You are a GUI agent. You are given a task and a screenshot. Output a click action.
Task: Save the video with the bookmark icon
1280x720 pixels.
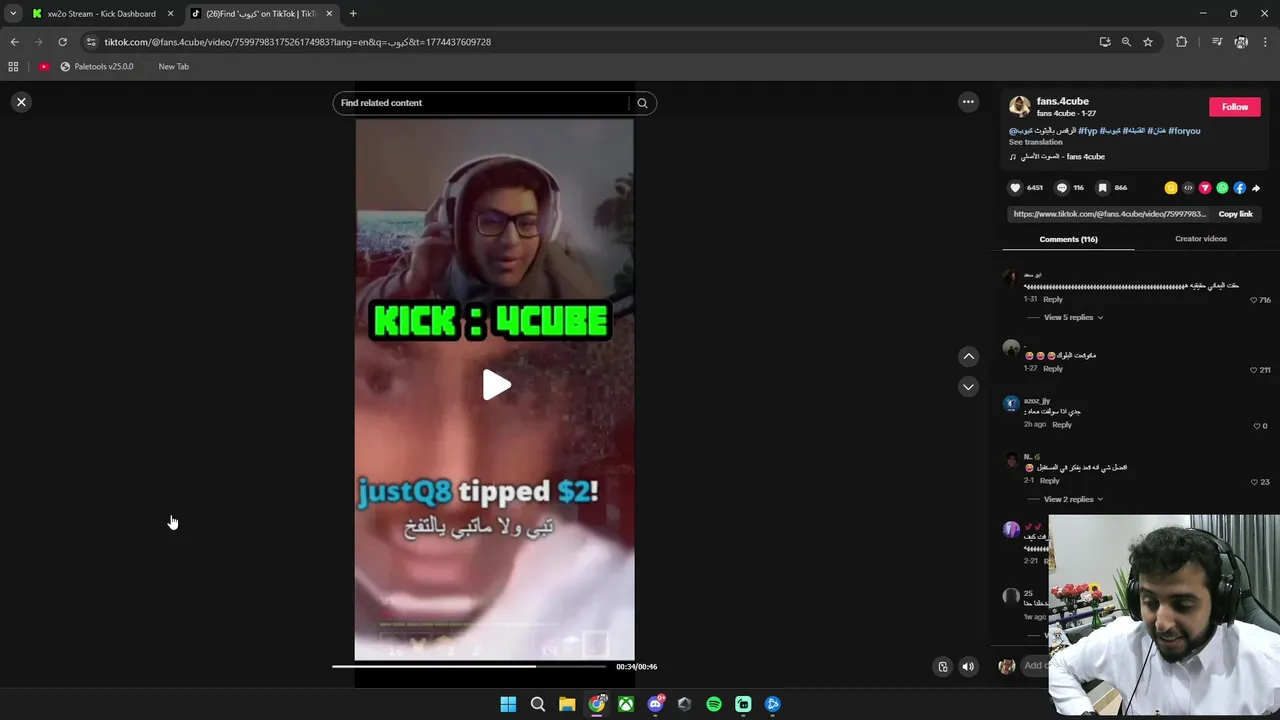(x=1102, y=188)
